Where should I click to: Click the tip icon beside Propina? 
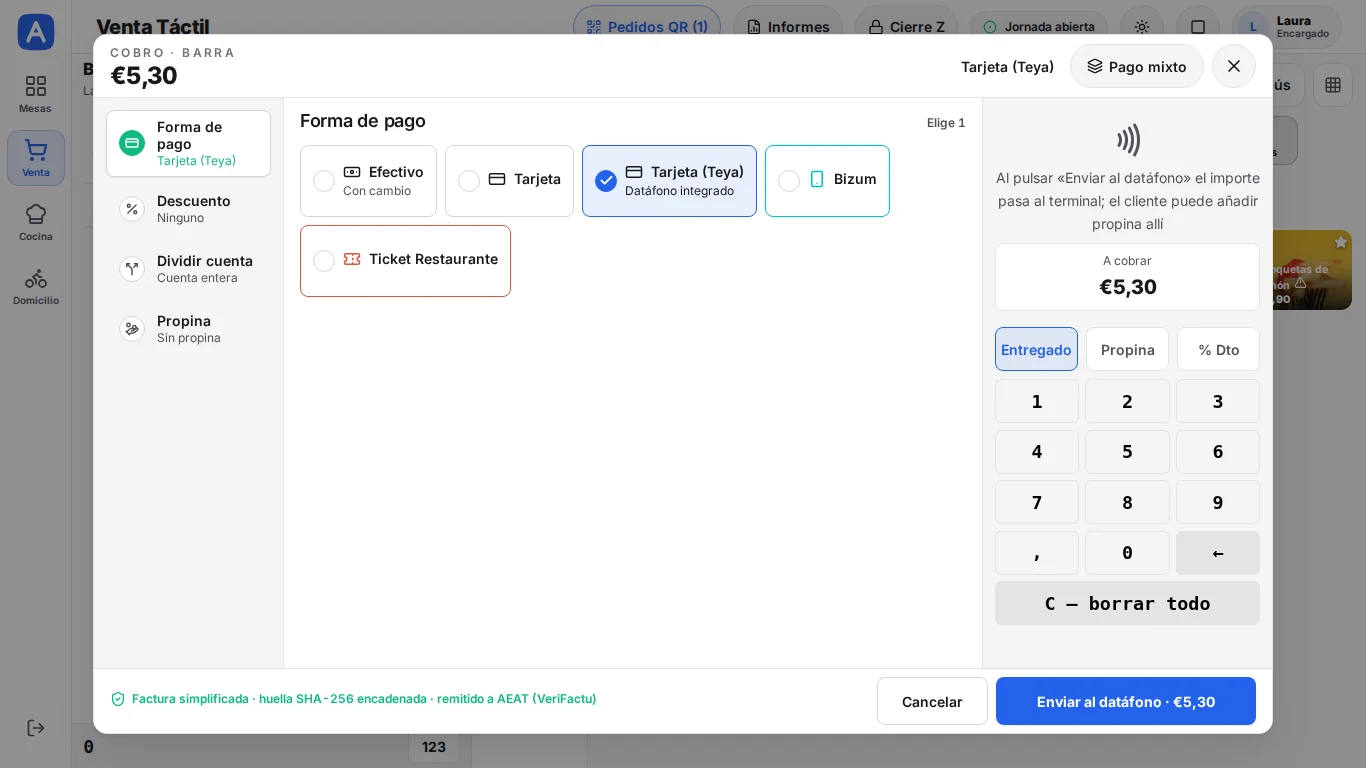pyautogui.click(x=132, y=329)
